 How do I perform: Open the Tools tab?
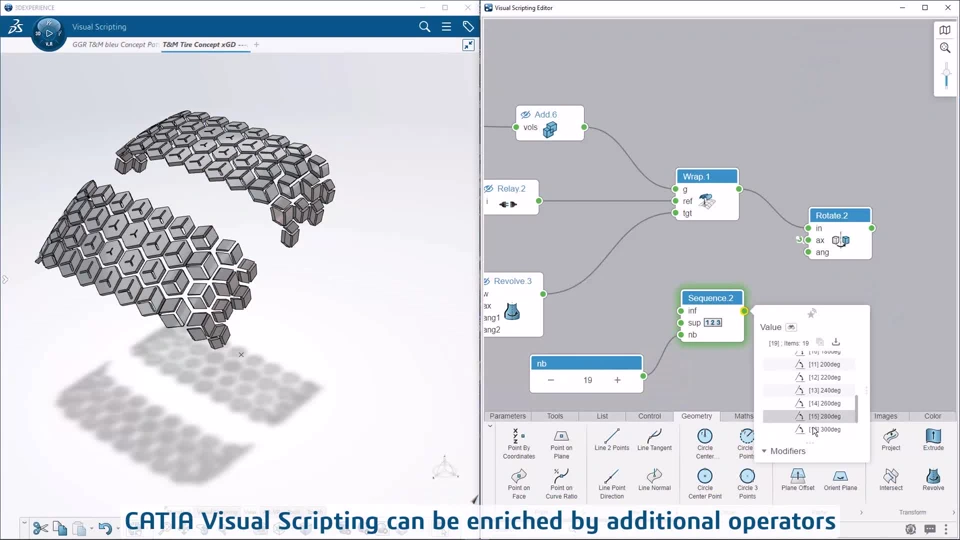[x=555, y=416]
